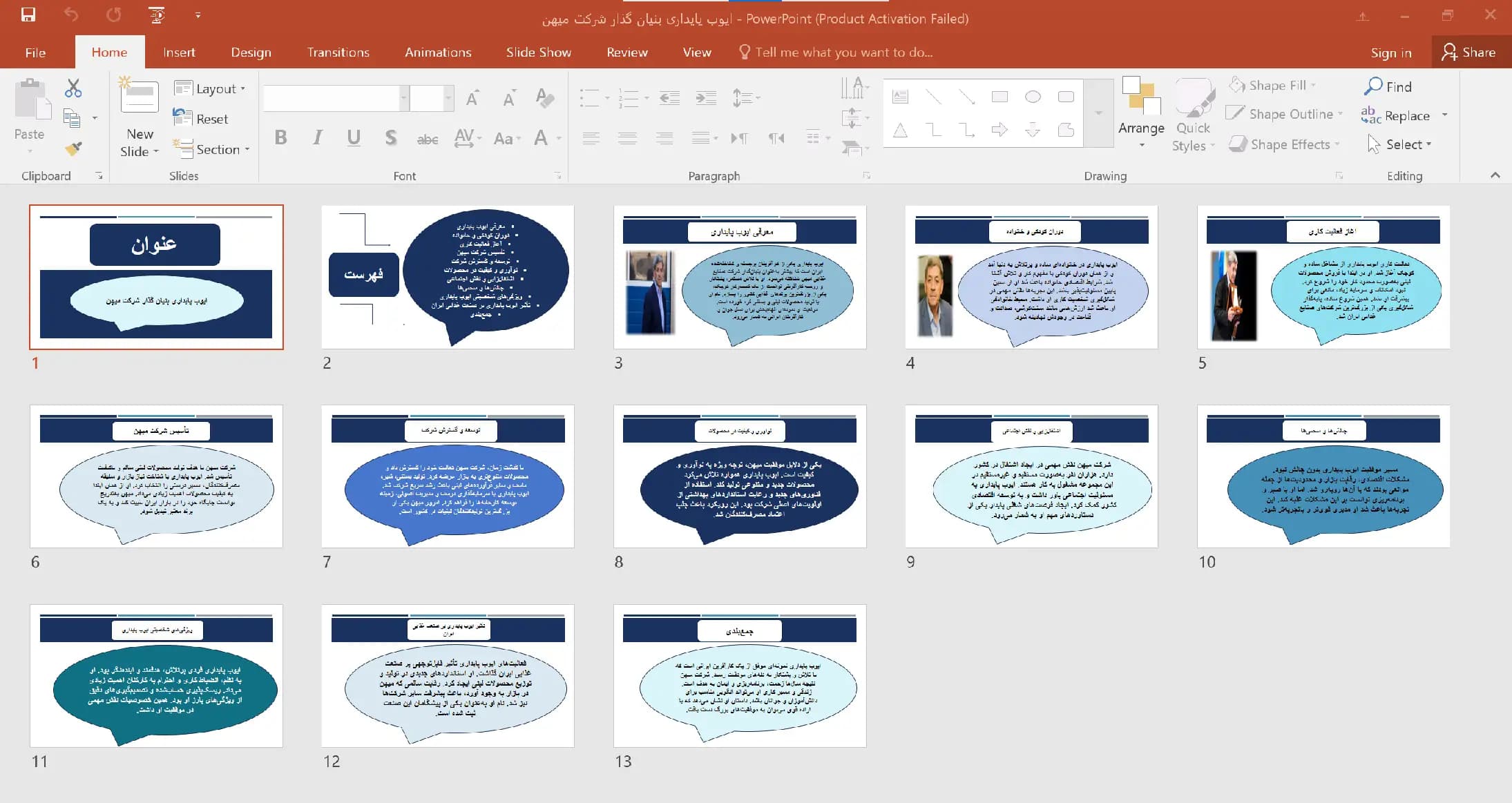Screen dimensions: 1512x803
Task: Toggle Strikethrough formatting
Action: 428,139
